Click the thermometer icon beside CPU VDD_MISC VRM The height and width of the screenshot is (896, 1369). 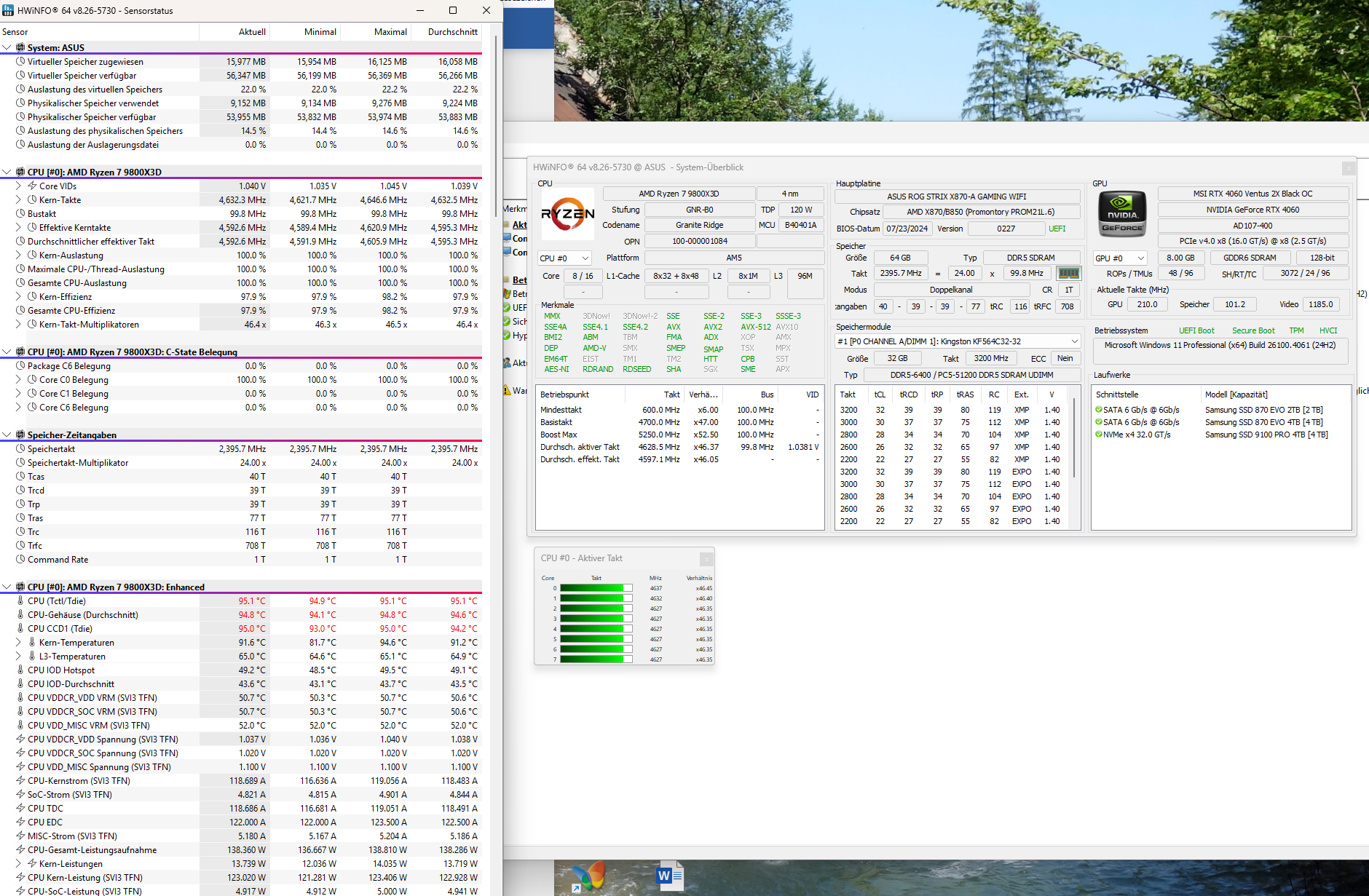(x=21, y=726)
